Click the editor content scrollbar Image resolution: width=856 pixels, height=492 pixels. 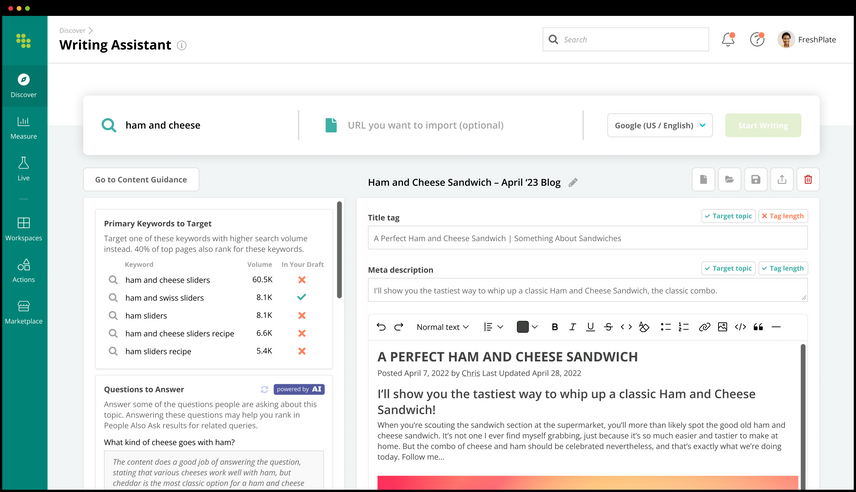click(x=803, y=415)
